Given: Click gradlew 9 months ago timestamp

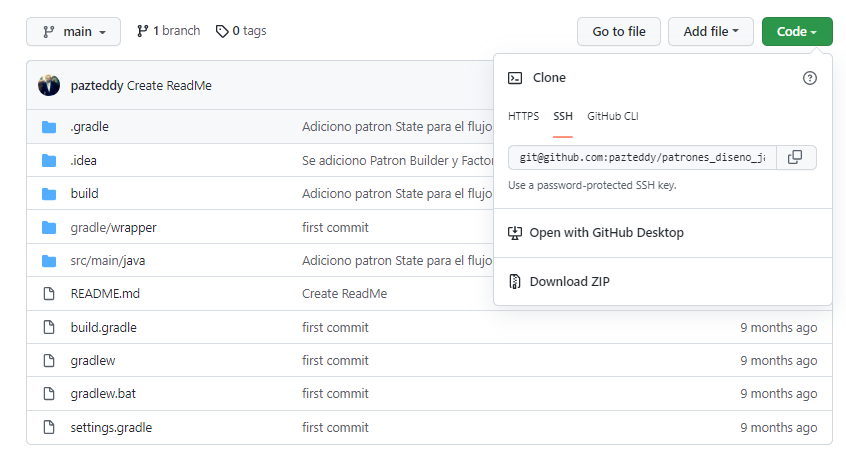Looking at the screenshot, I should [779, 360].
